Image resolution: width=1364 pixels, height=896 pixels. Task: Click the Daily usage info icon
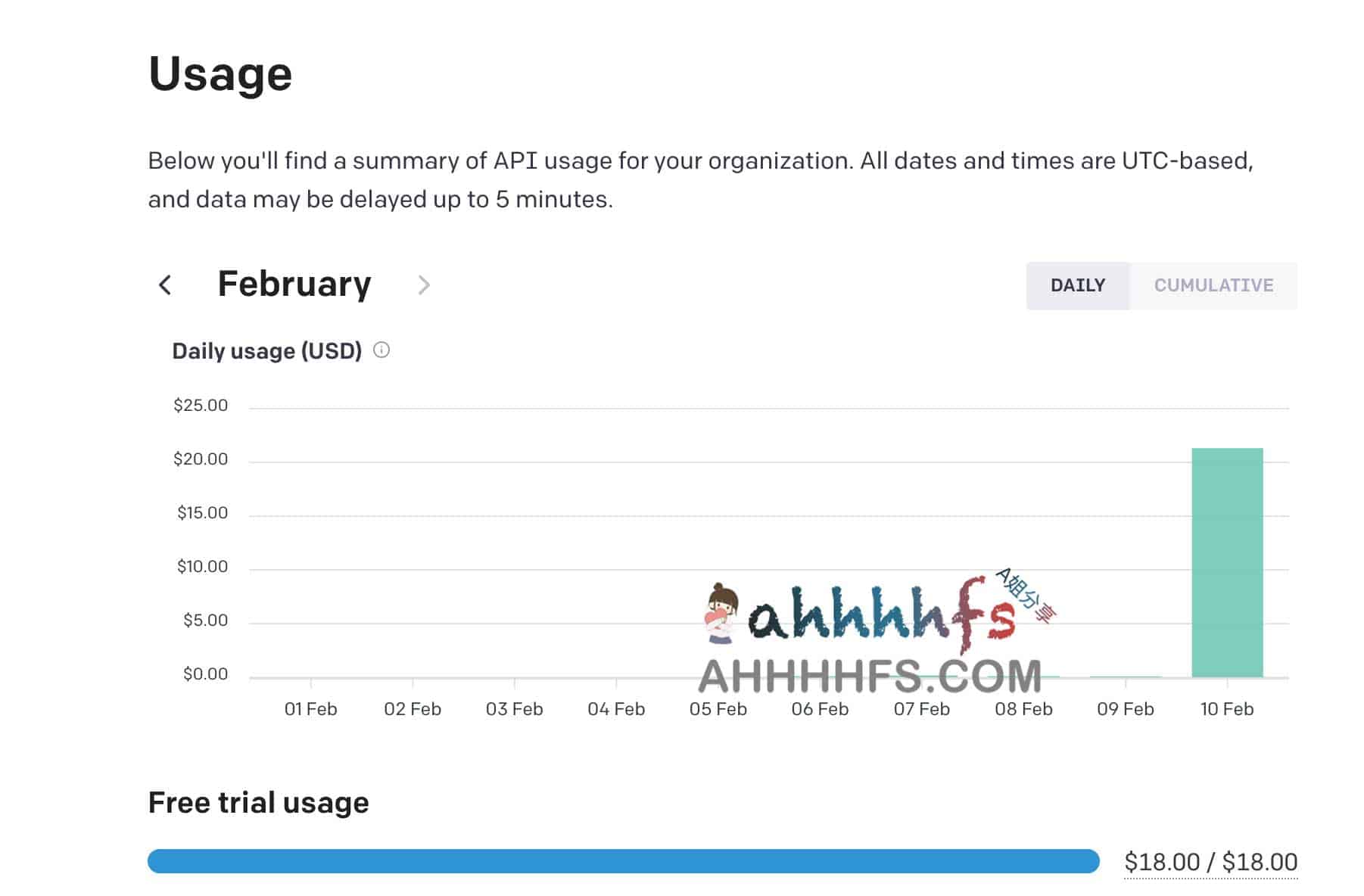[x=381, y=350]
